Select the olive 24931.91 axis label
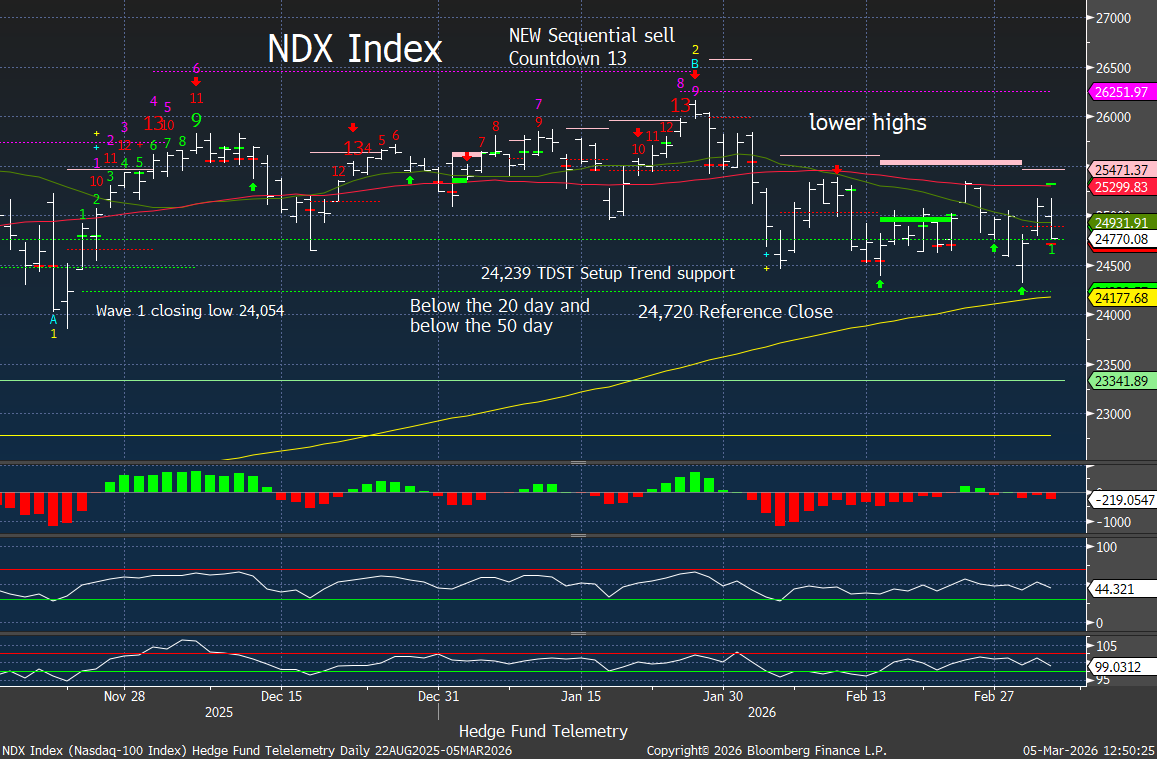 1120,223
